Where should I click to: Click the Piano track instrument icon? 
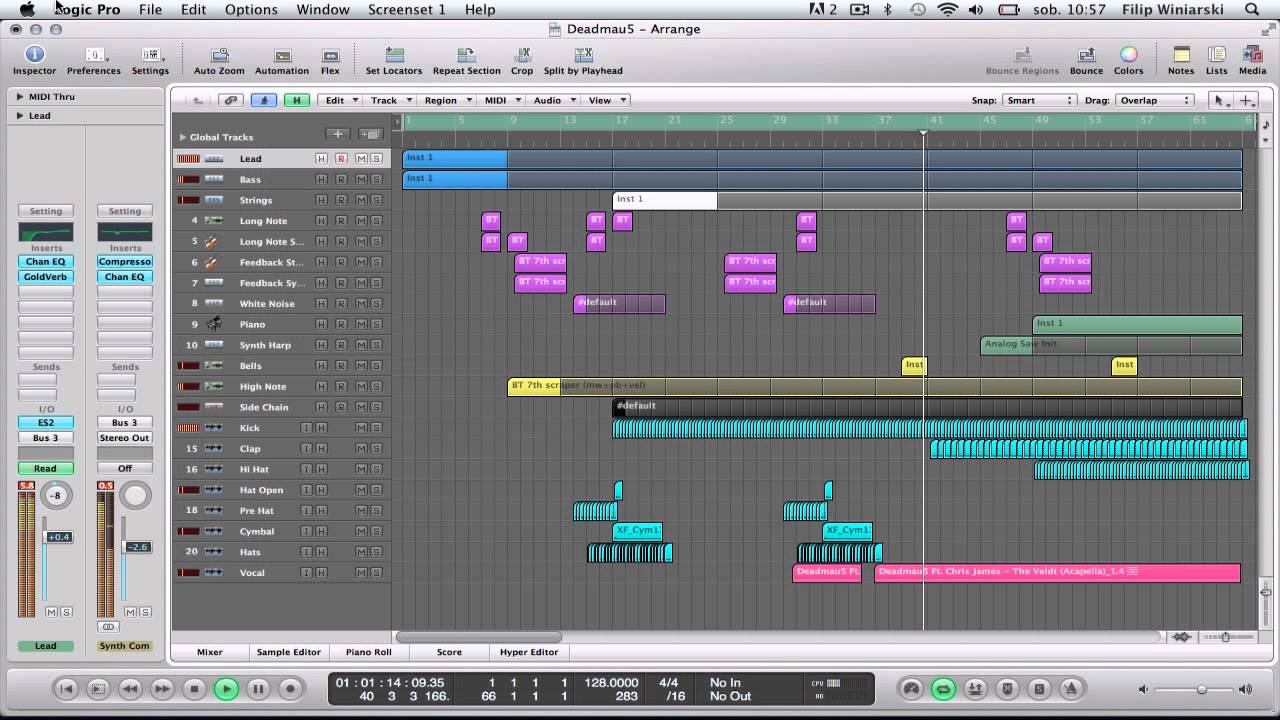click(x=214, y=324)
